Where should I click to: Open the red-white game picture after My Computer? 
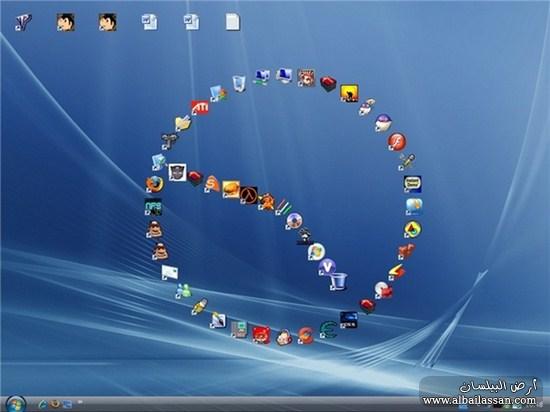306,78
